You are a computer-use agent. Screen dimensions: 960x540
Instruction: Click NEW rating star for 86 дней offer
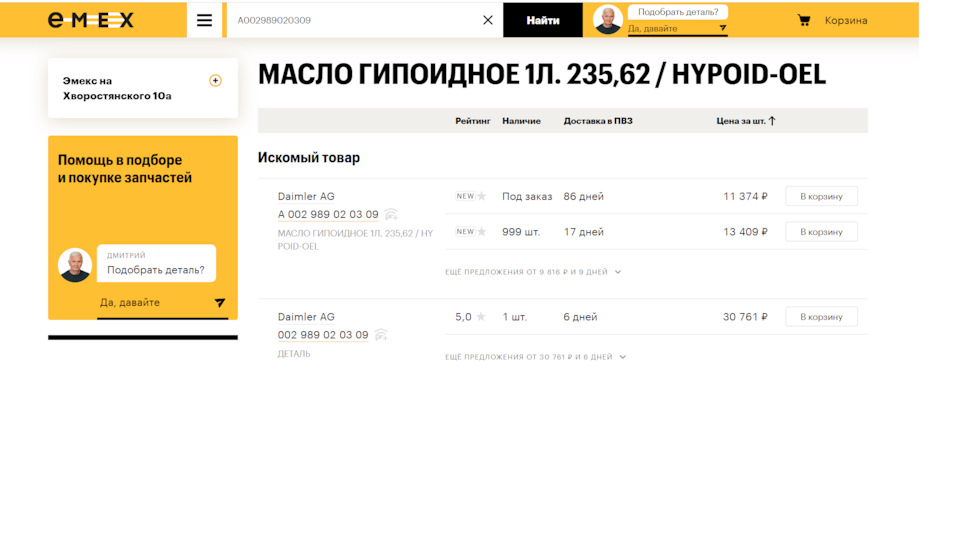(x=481, y=196)
